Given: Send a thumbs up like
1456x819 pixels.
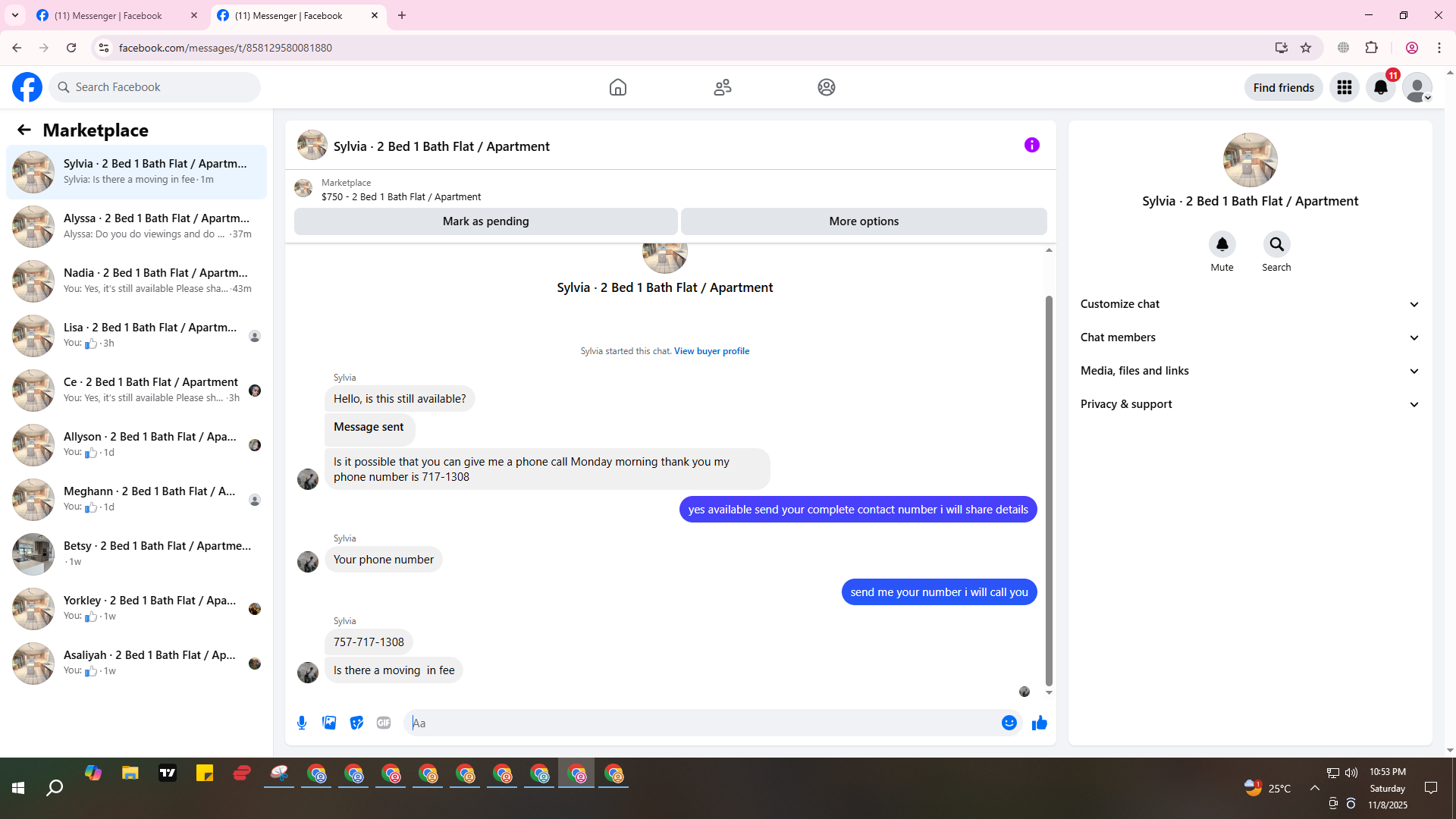Looking at the screenshot, I should coord(1039,723).
